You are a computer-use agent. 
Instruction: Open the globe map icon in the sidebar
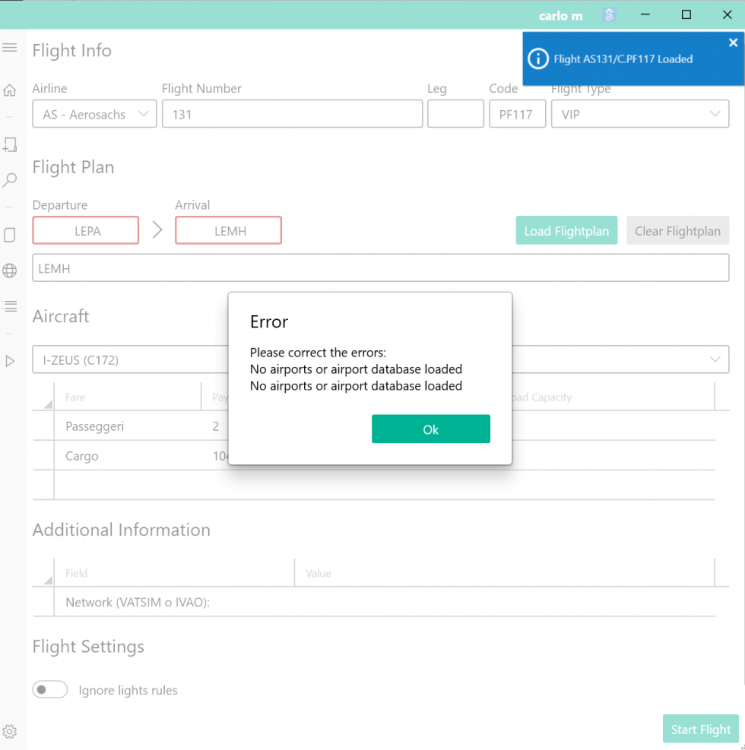tap(10, 270)
